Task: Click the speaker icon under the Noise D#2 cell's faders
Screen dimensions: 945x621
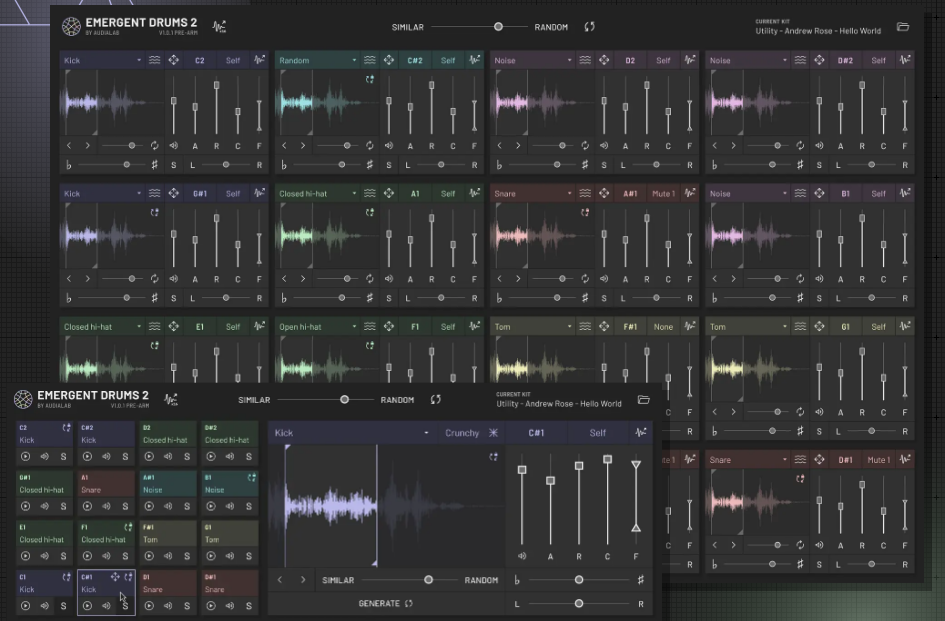Action: tap(819, 145)
